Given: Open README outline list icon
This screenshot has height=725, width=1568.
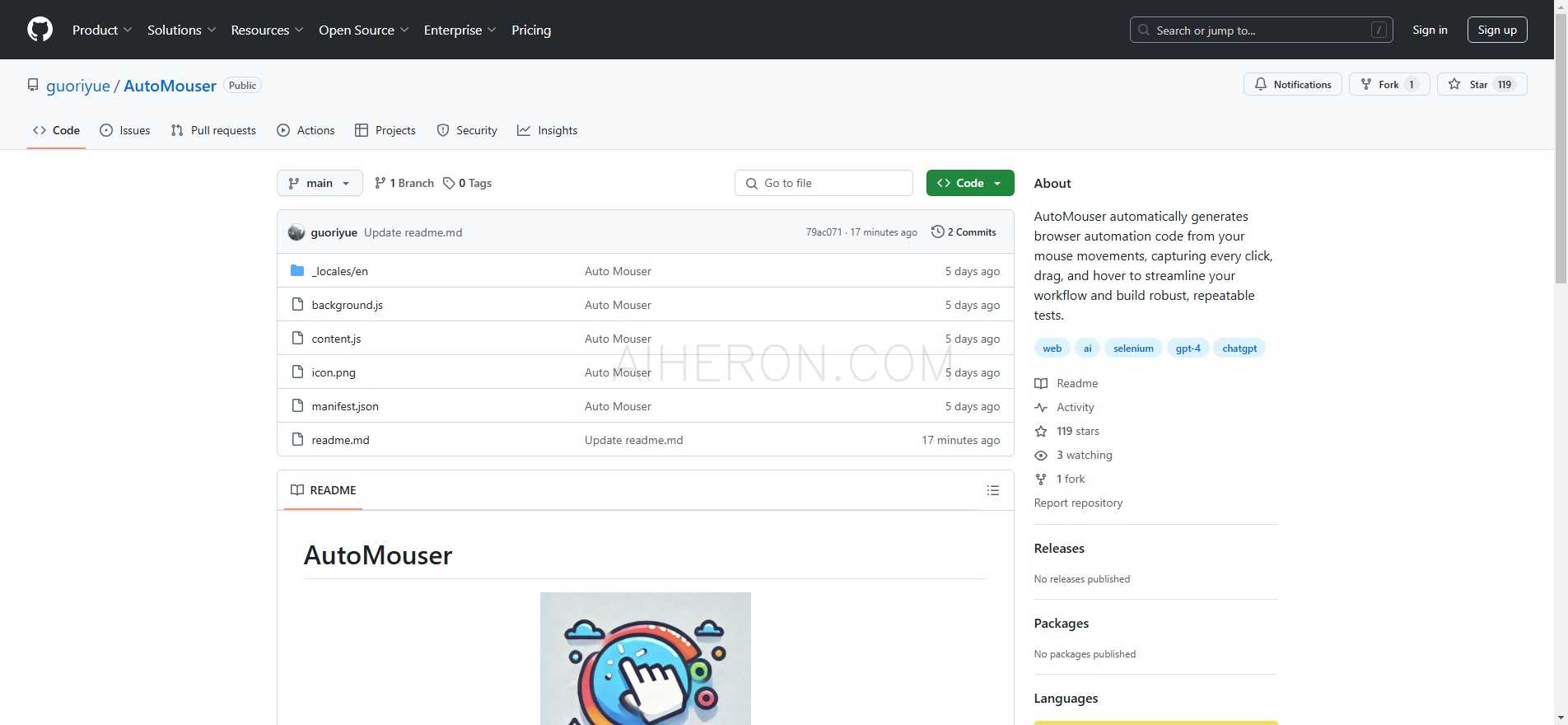Looking at the screenshot, I should point(993,490).
